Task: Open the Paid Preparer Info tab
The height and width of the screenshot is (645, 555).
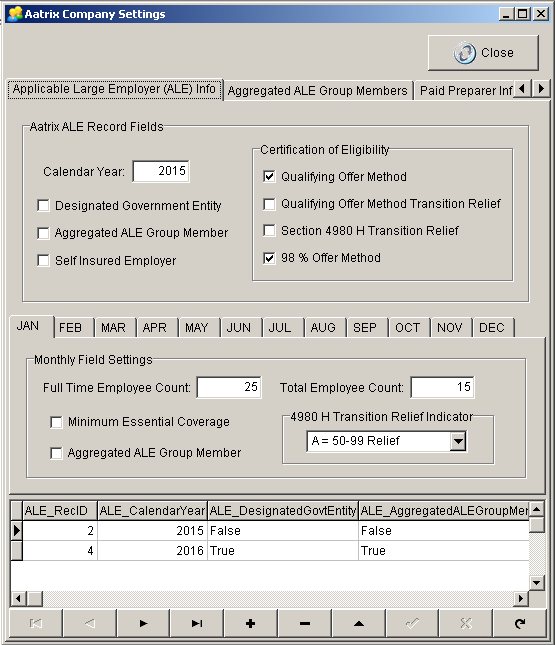Action: pos(465,90)
